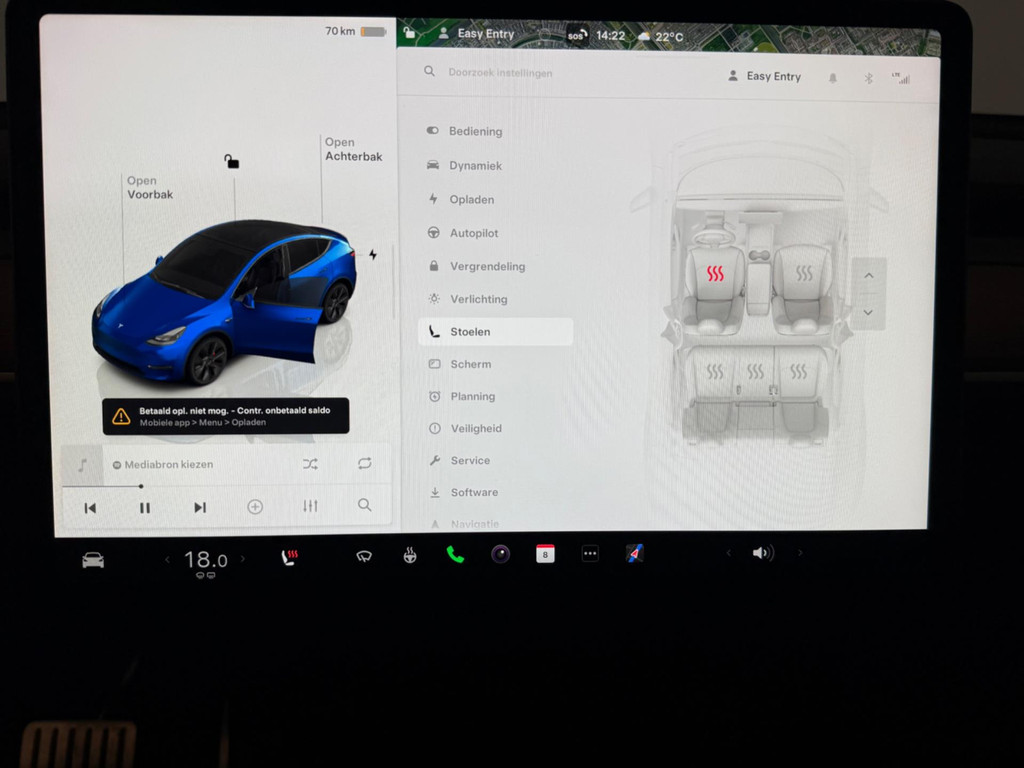
Task: Open the camera app icon
Action: tap(500, 554)
